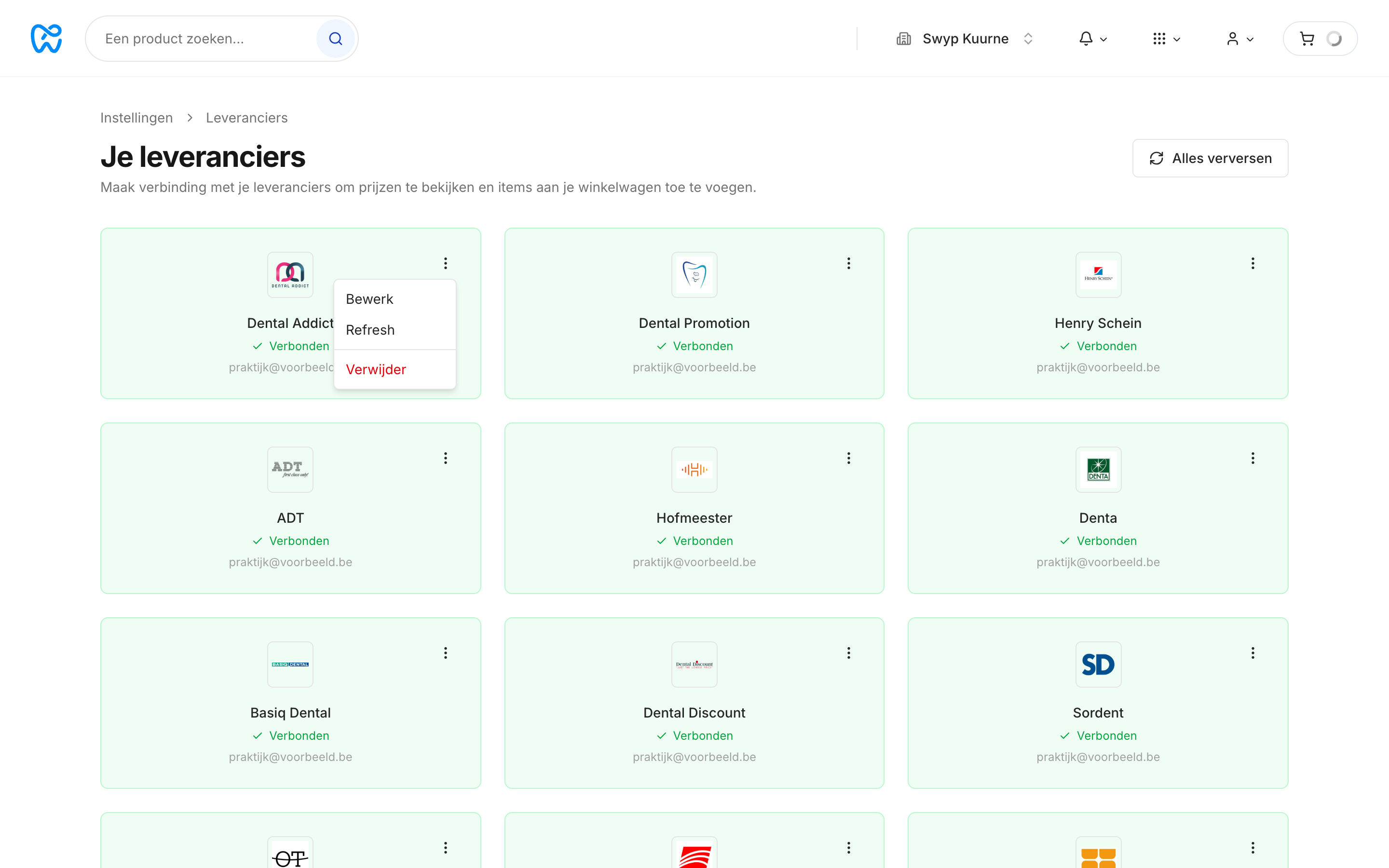This screenshot has height=868, width=1389.
Task: Click the red striped logo in bottom row
Action: [x=694, y=853]
